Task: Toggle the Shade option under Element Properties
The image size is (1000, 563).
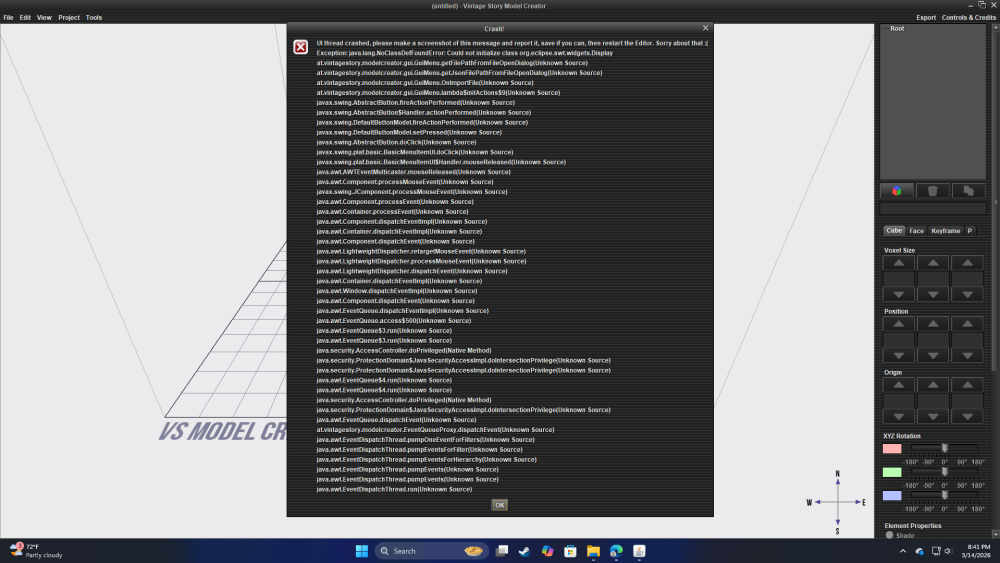Action: (x=890, y=535)
